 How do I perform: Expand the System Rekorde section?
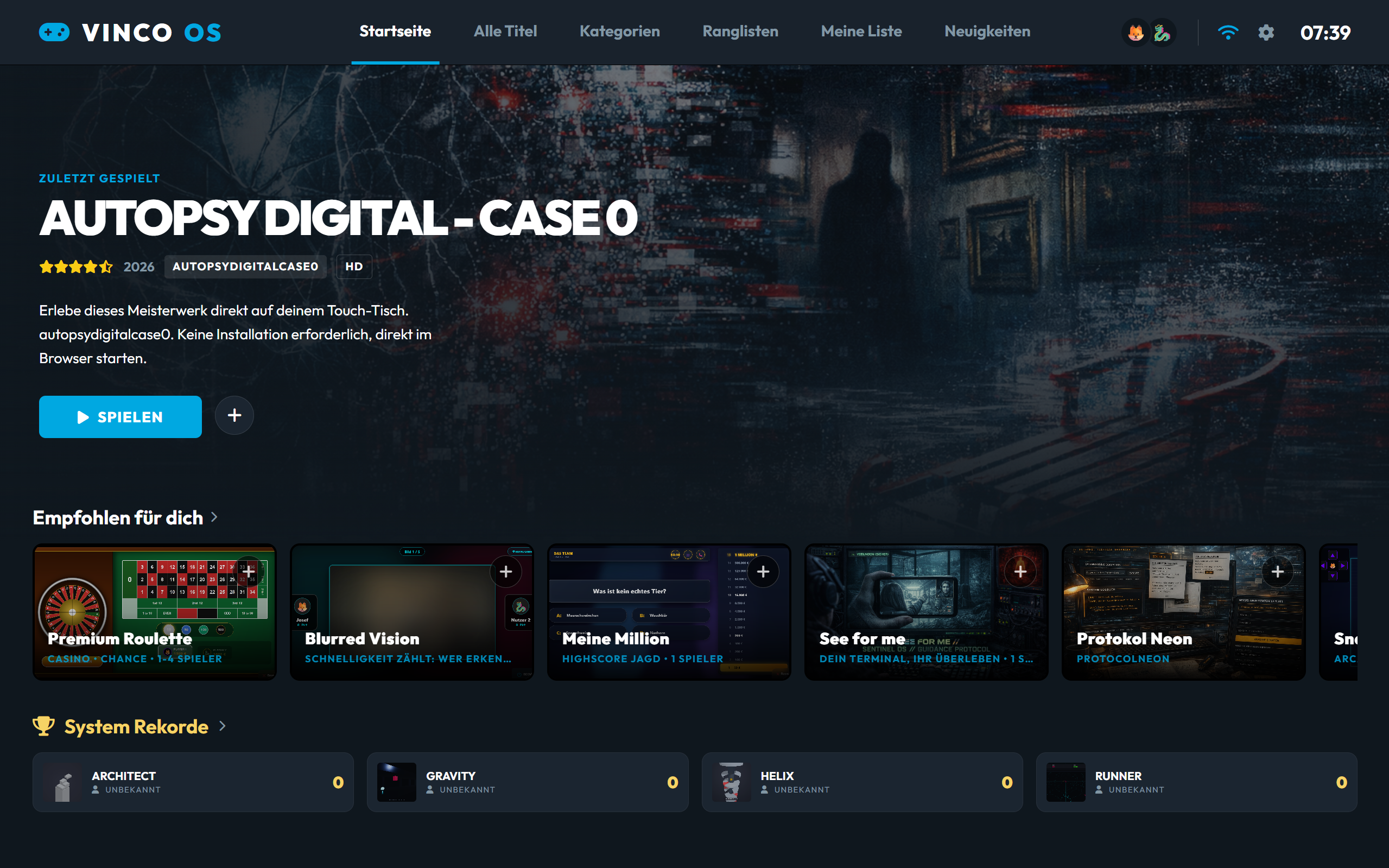pos(223,726)
